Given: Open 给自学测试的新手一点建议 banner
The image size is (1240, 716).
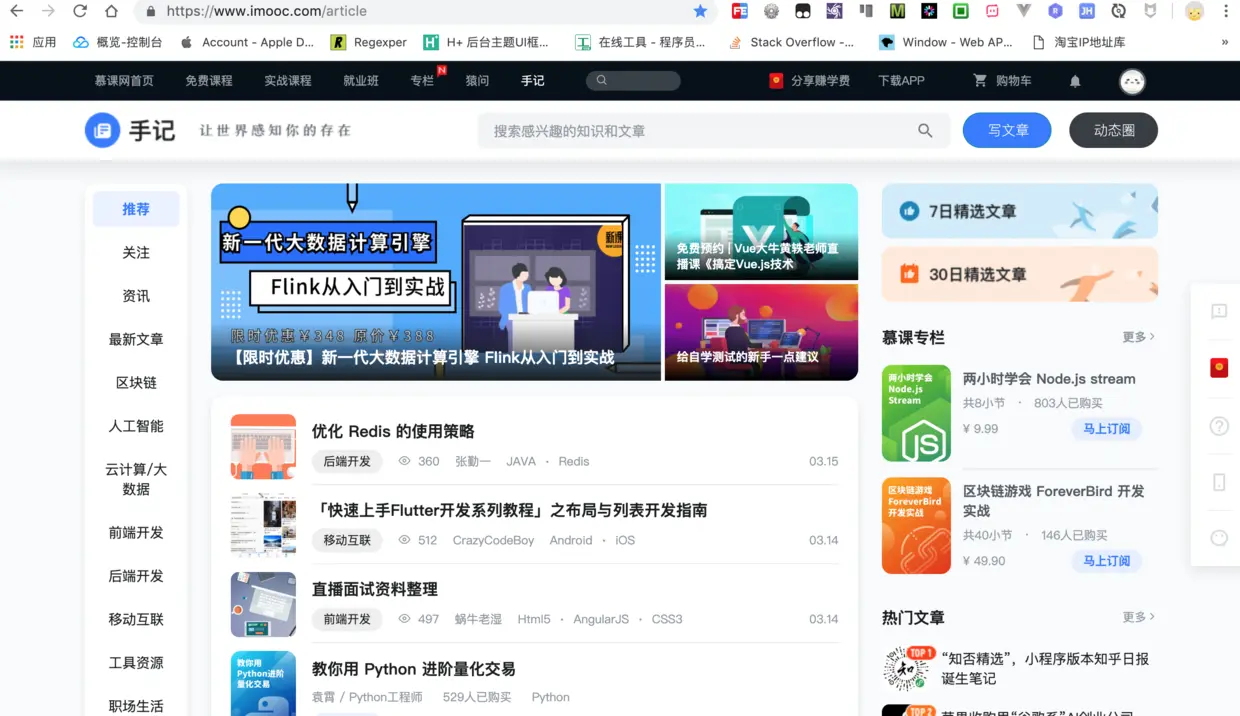Looking at the screenshot, I should coord(761,332).
